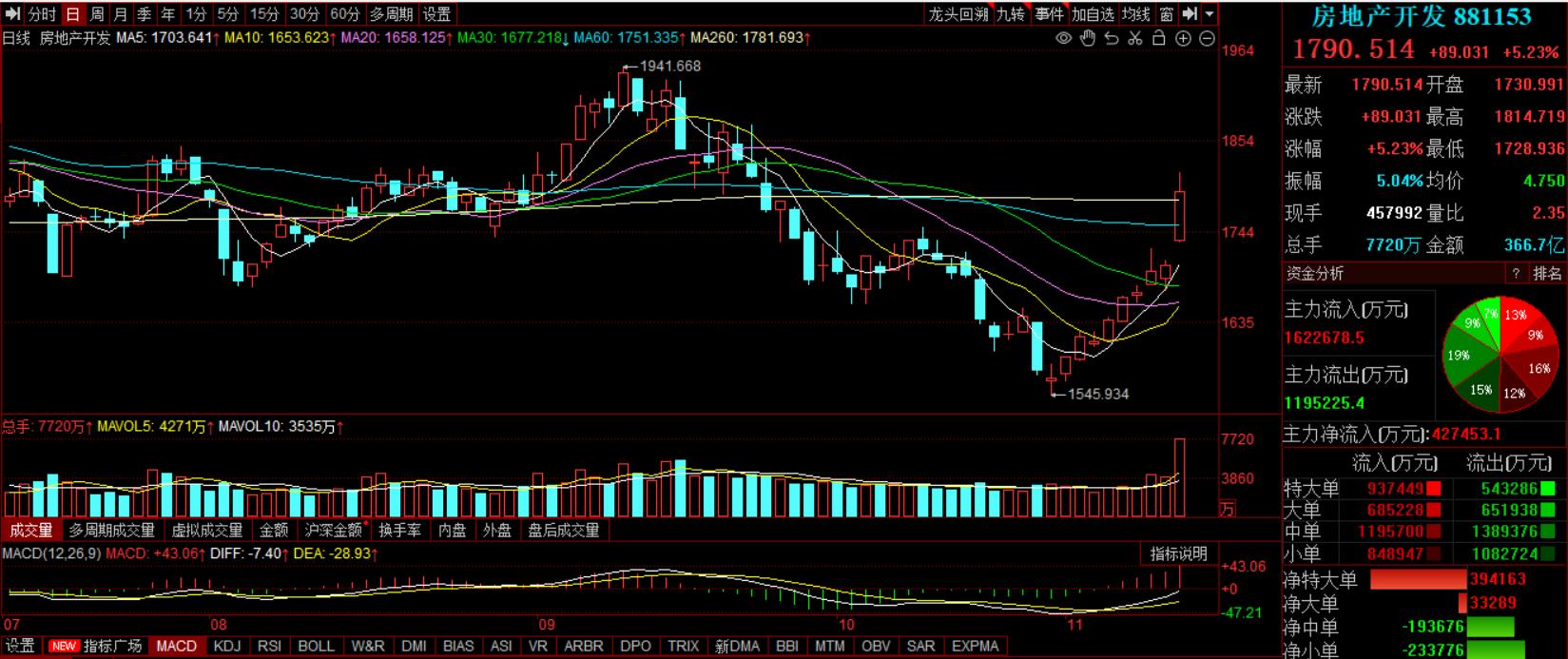Switch to 分时 intraday view
The image size is (1568, 659).
tap(42, 14)
